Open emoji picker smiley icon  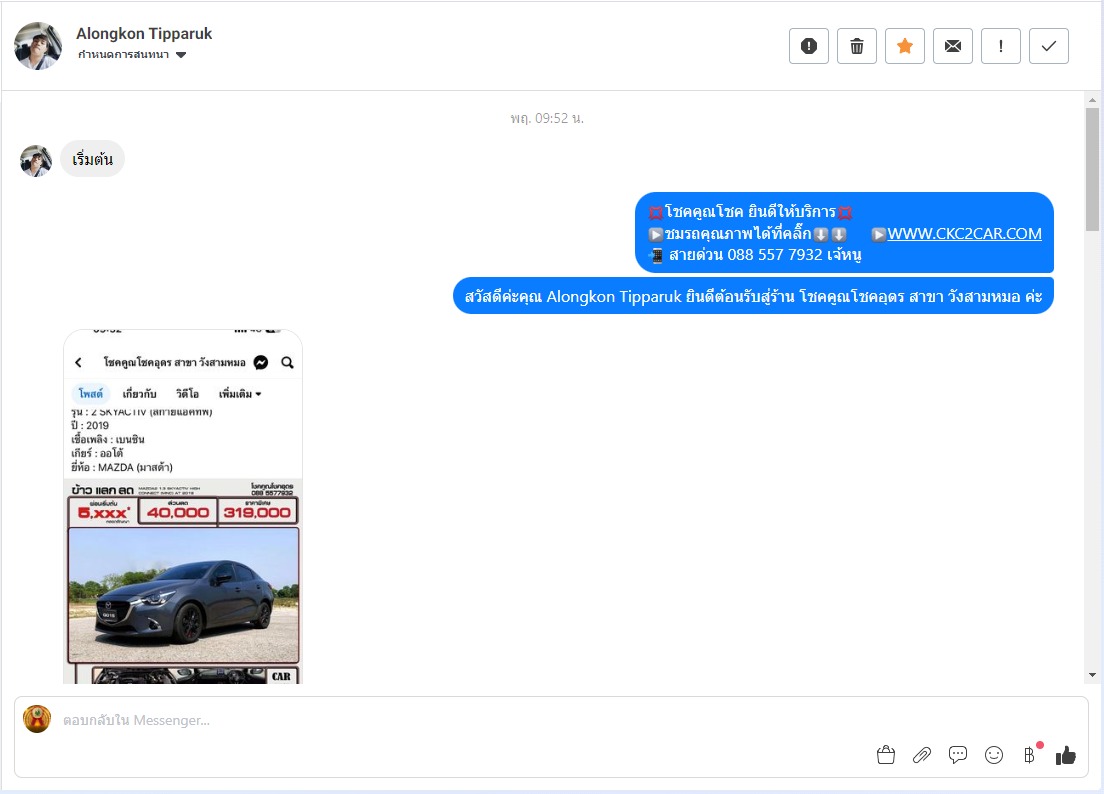(993, 755)
